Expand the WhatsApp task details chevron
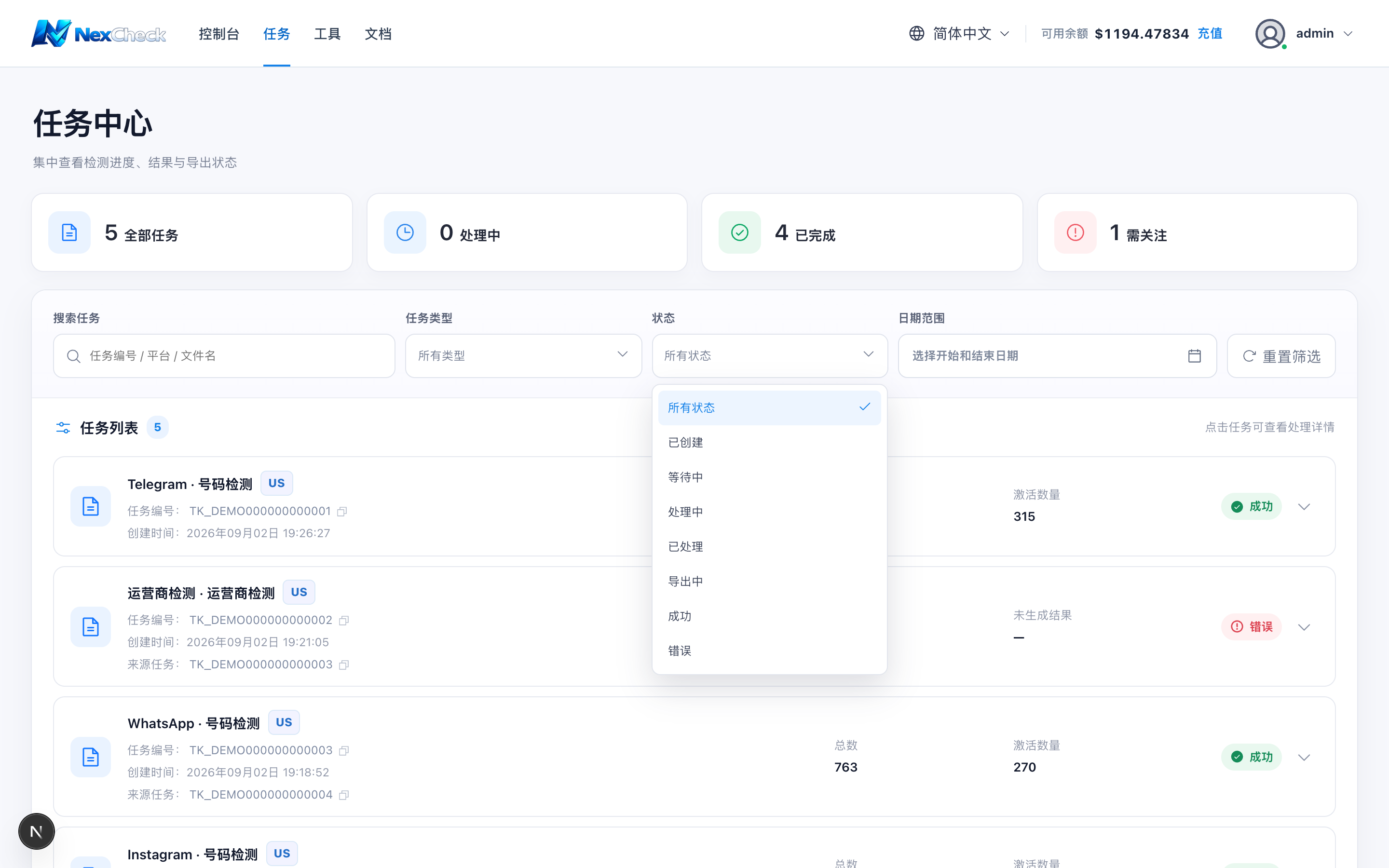The image size is (1389, 868). click(1304, 757)
